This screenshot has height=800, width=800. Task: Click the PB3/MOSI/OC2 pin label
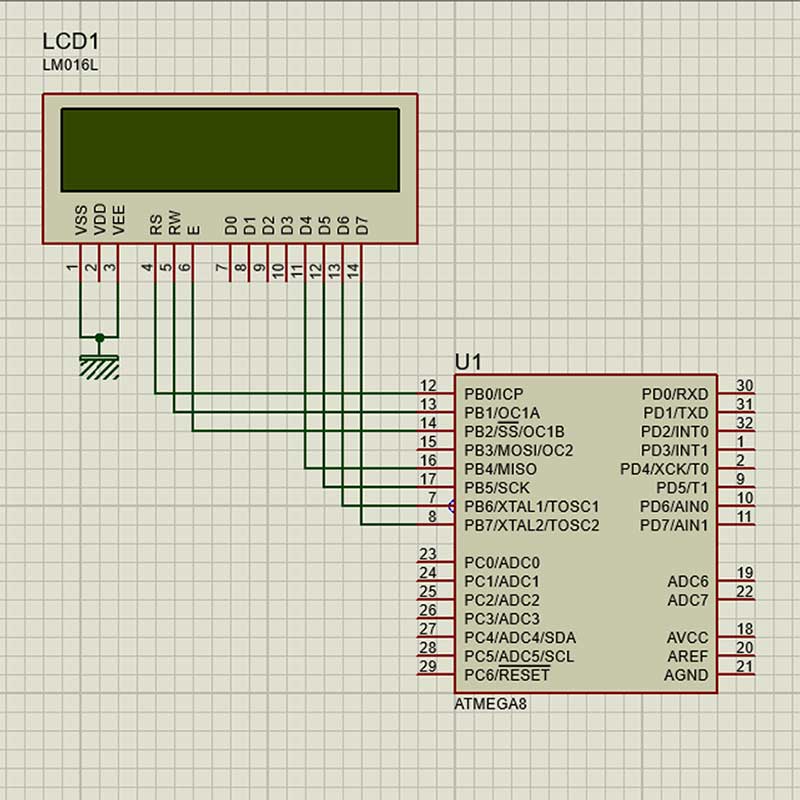tap(518, 451)
